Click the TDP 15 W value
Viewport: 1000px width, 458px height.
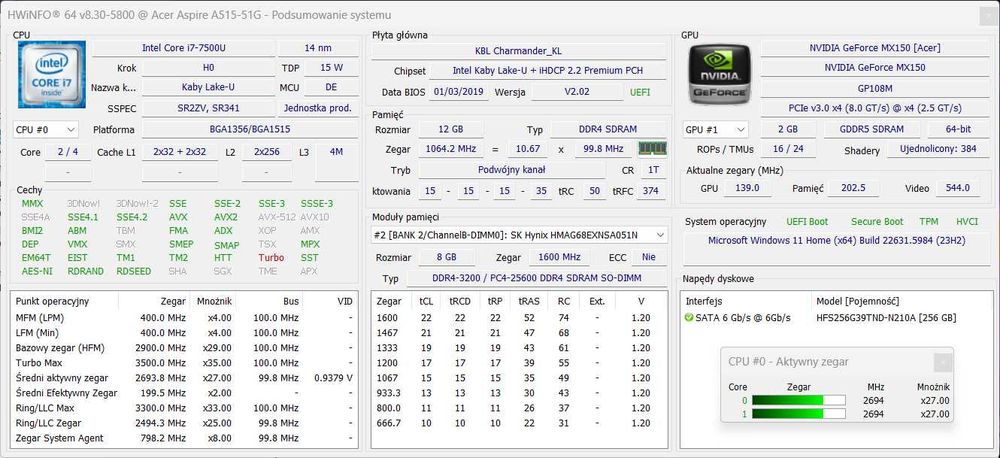tap(331, 68)
